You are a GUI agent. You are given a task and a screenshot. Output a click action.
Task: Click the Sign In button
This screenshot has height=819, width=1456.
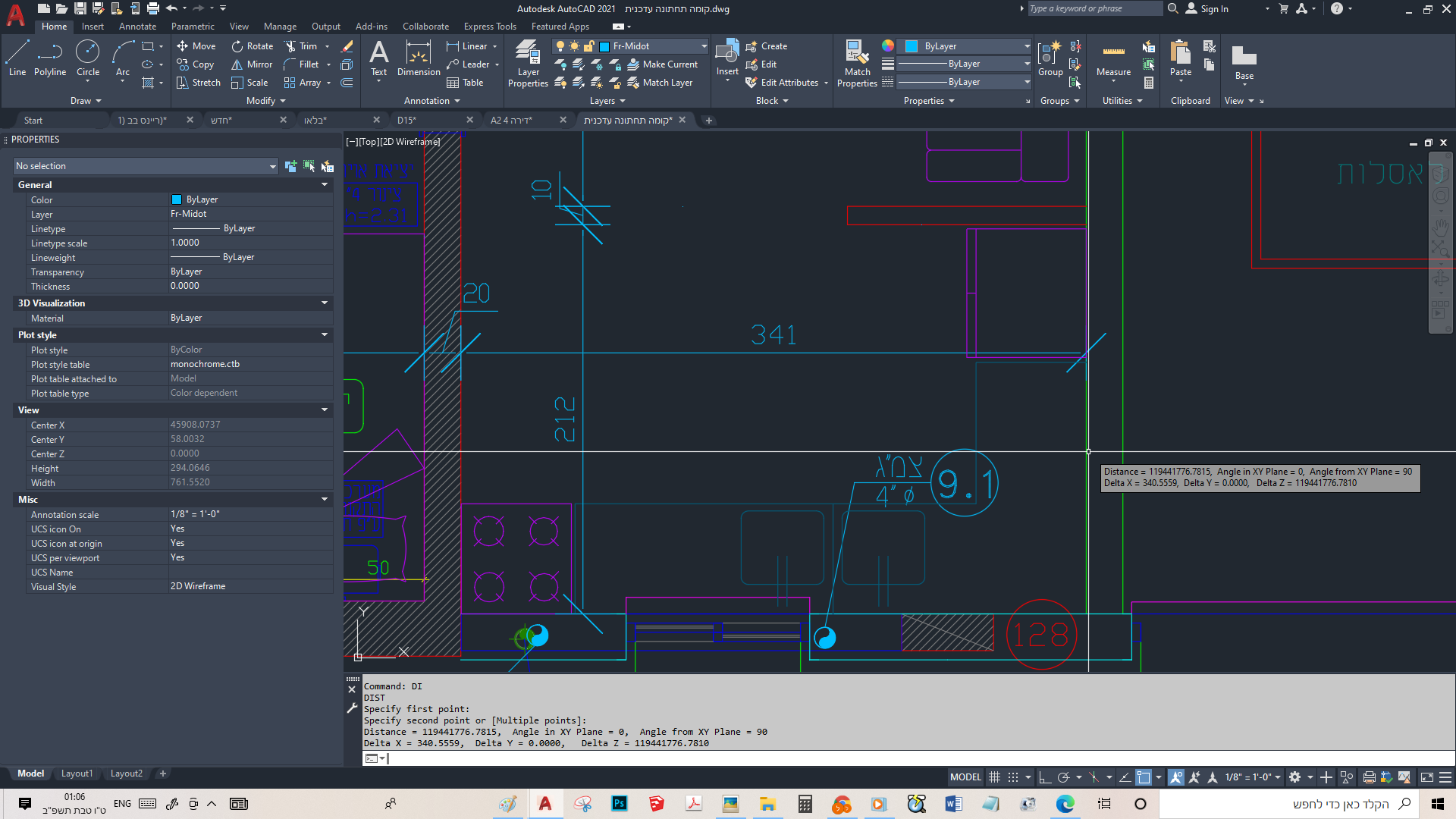coord(1207,9)
